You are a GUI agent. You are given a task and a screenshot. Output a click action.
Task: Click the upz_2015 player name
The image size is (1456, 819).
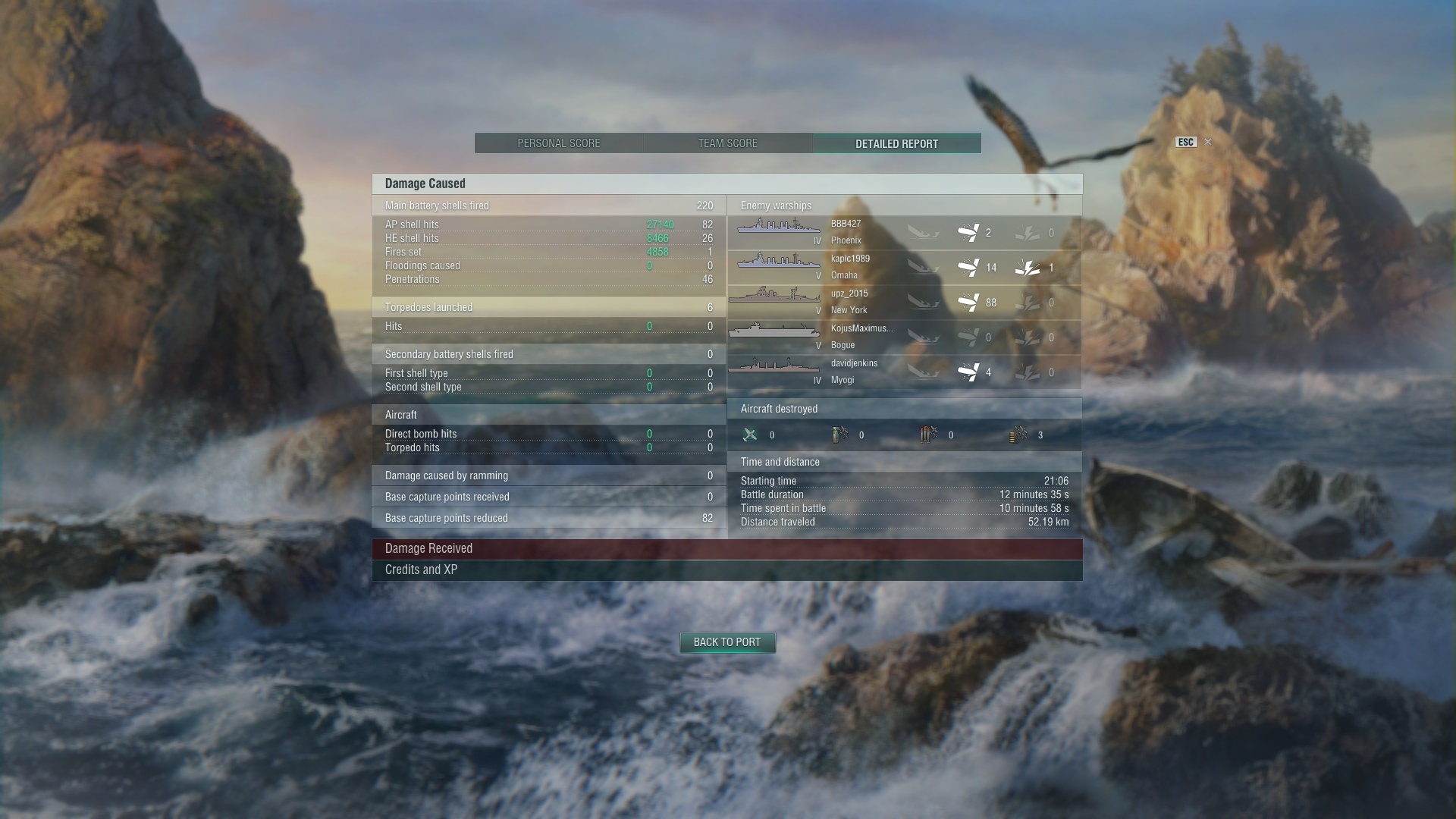click(849, 293)
